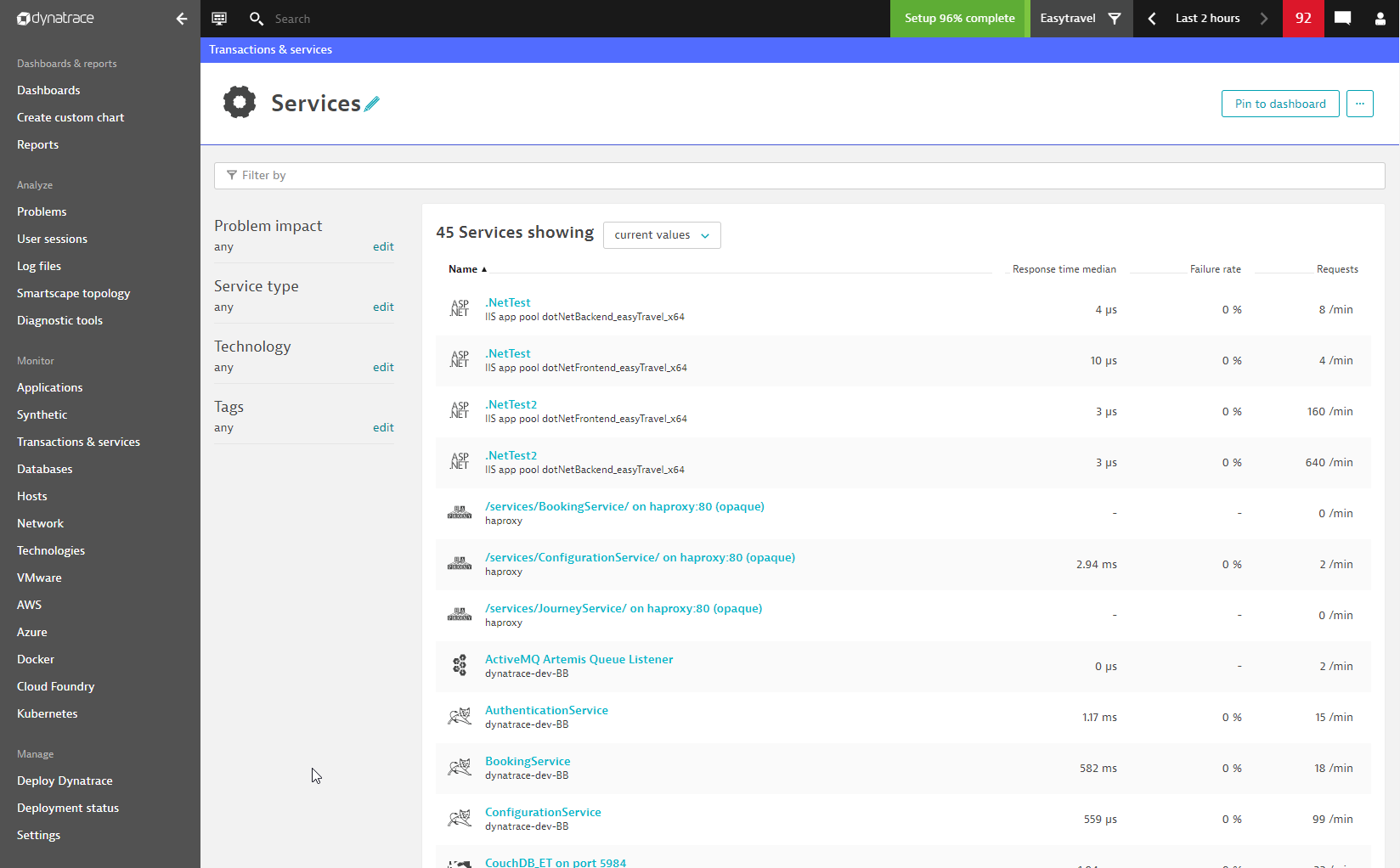This screenshot has width=1400, height=868.
Task: Open the current values dropdown
Action: [662, 235]
